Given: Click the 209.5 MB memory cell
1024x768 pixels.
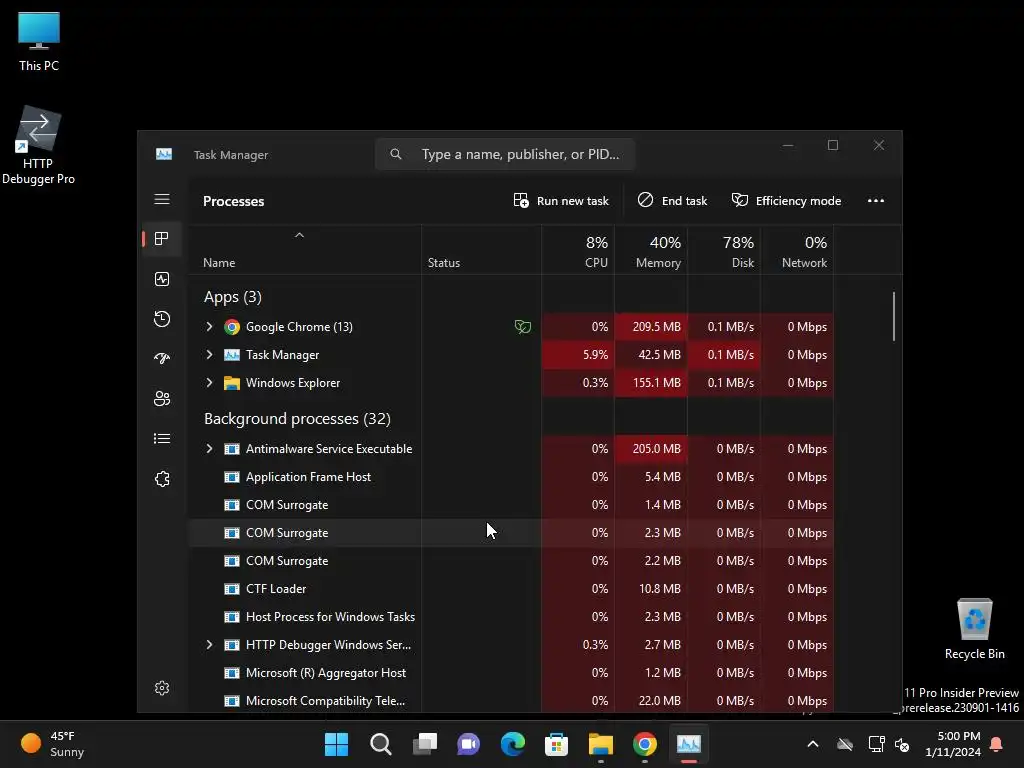Looking at the screenshot, I should pos(651,327).
